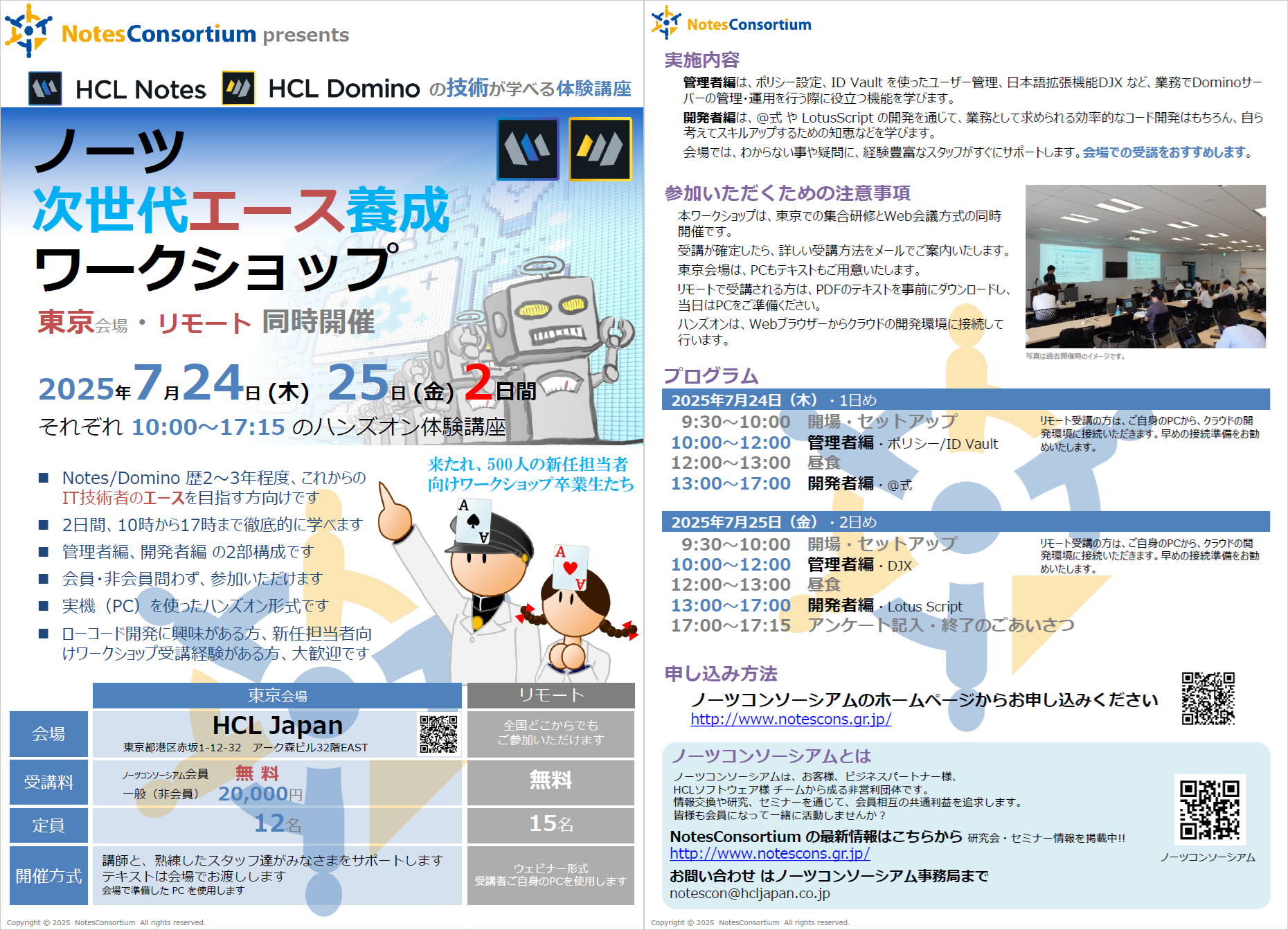Click the 定員 row label
Viewport: 1288px width, 930px height.
point(48,825)
